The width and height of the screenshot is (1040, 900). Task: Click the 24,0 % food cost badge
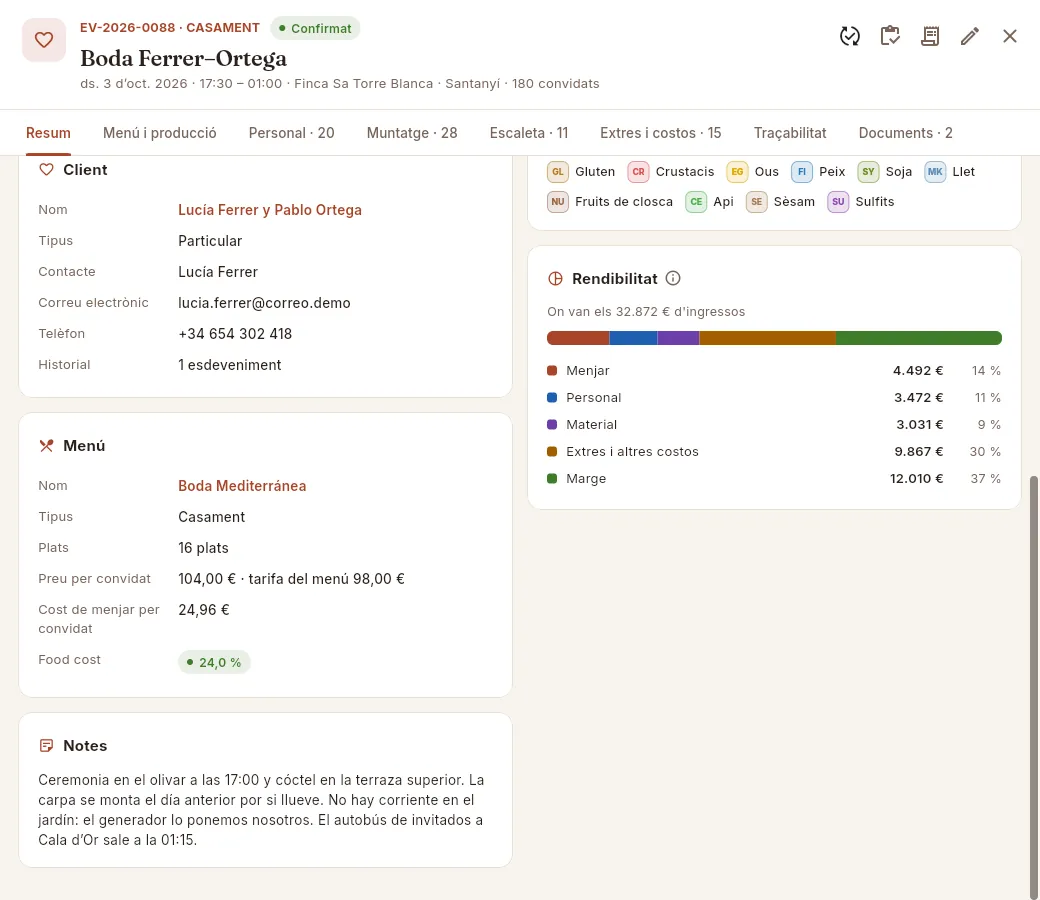214,662
